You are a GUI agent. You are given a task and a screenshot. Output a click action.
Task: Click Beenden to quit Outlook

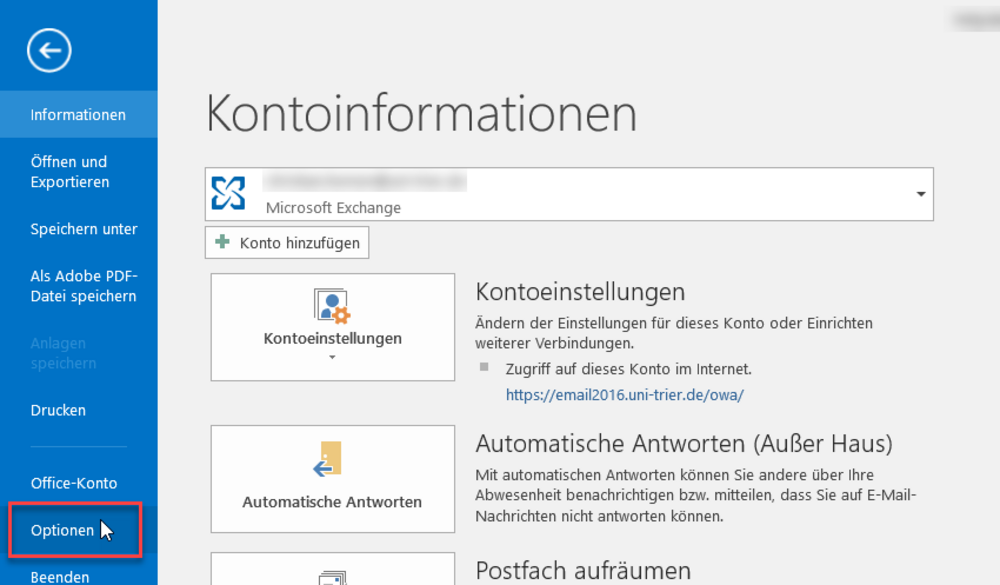click(x=60, y=576)
